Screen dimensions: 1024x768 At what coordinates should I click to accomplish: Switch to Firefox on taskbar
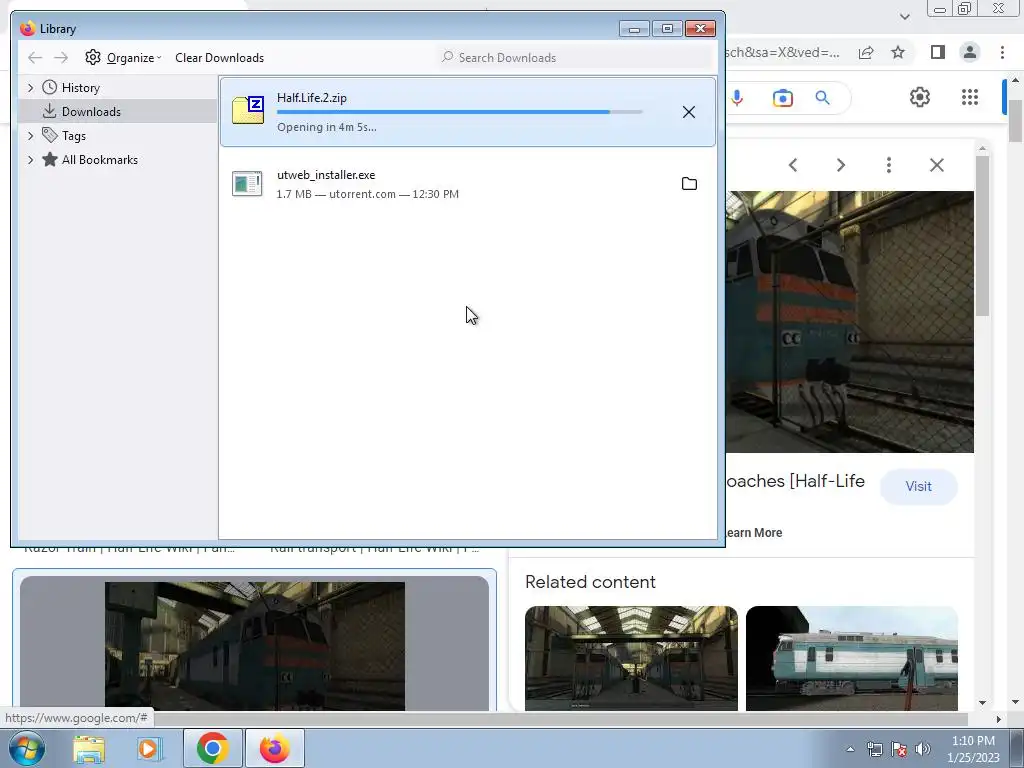[274, 748]
